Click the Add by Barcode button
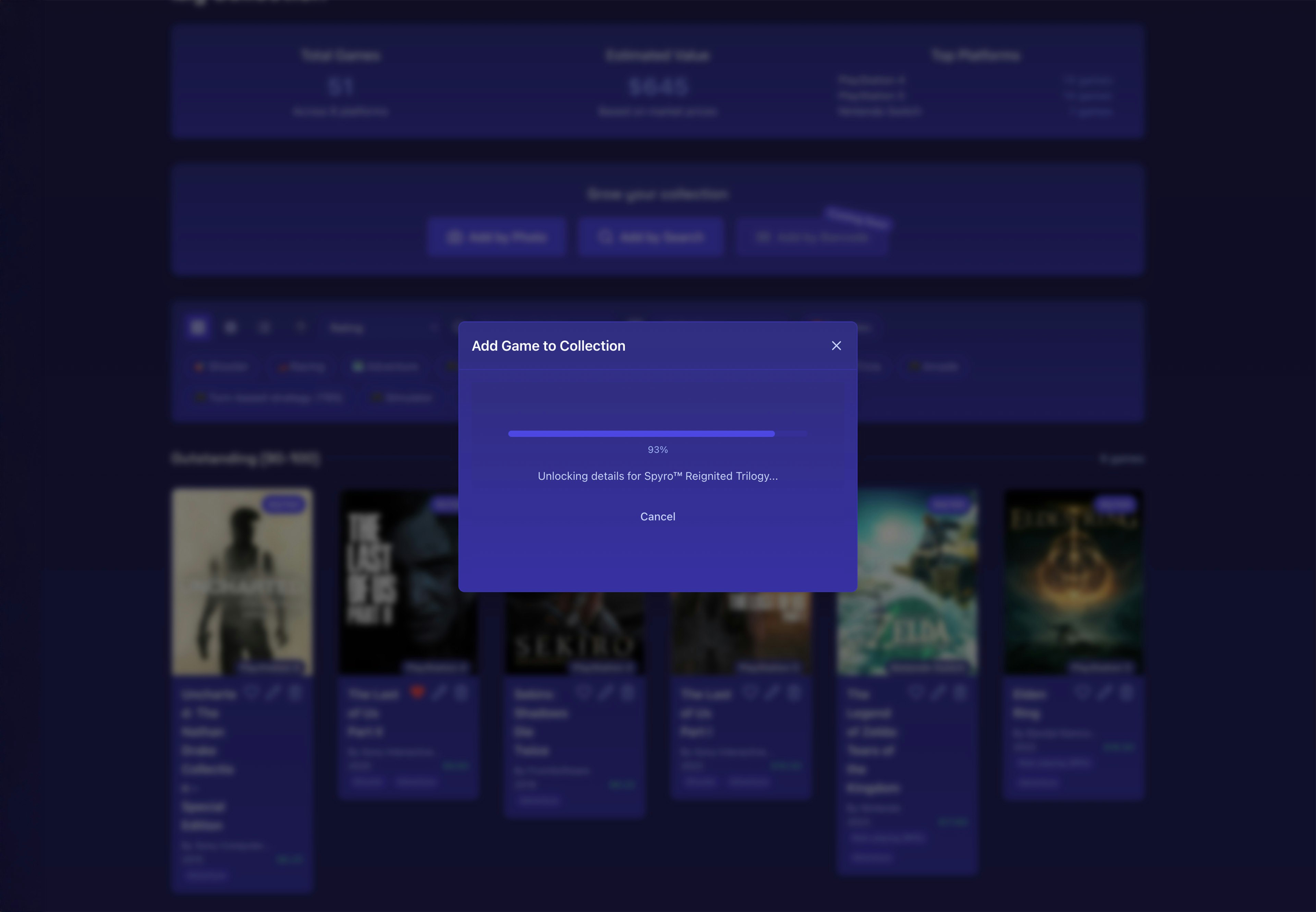This screenshot has width=1316, height=912. click(812, 237)
